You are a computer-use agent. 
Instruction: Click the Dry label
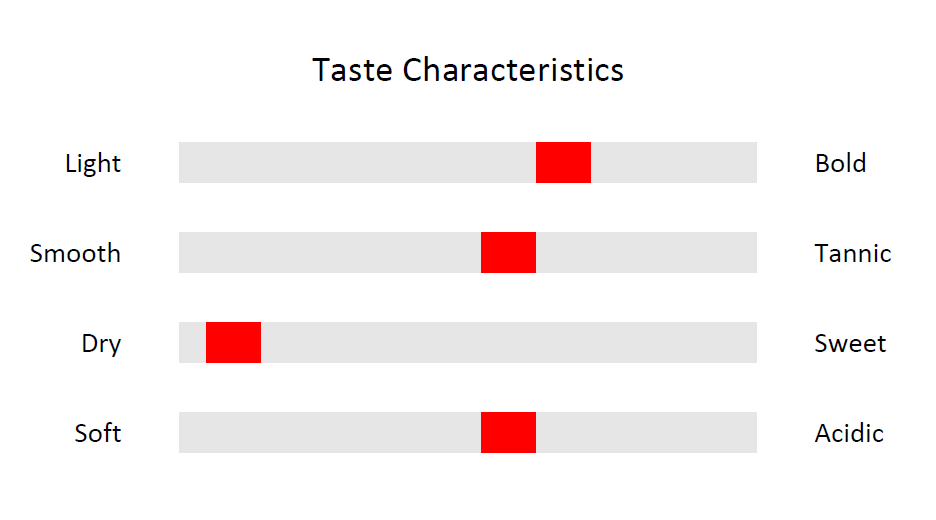click(x=101, y=344)
